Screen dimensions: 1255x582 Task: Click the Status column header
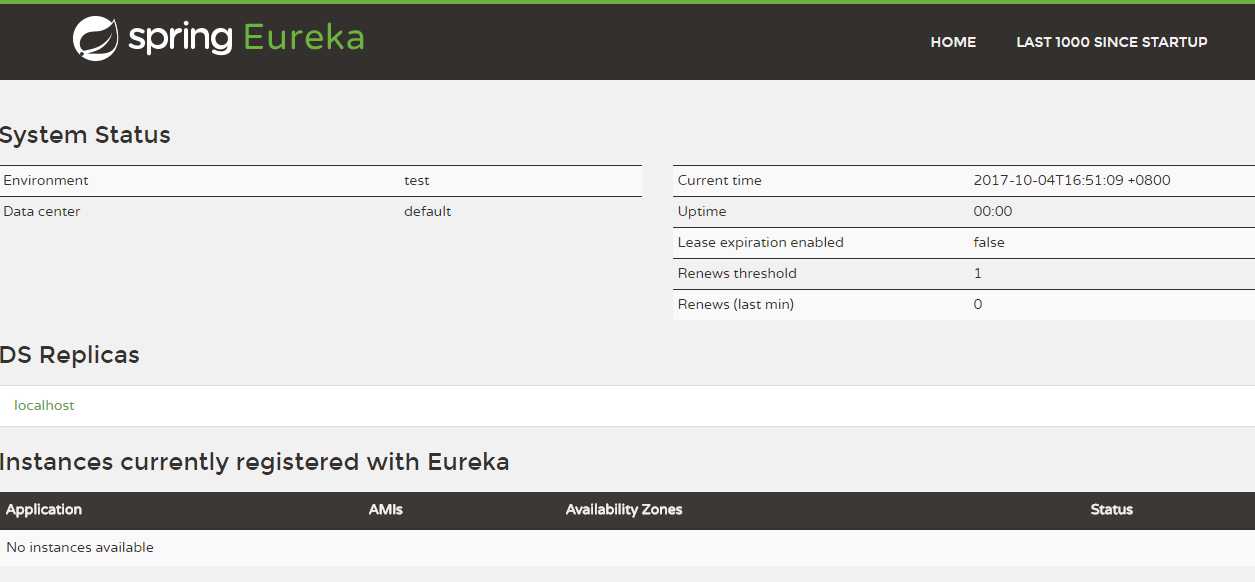(1112, 509)
